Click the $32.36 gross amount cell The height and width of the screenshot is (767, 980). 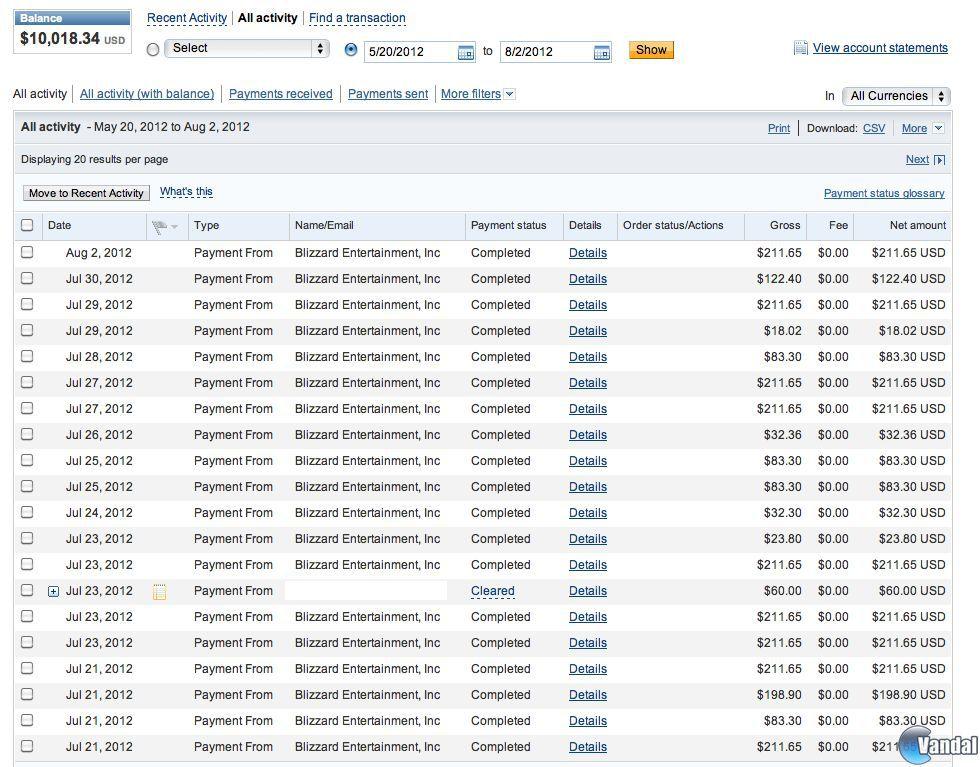[x=782, y=435]
